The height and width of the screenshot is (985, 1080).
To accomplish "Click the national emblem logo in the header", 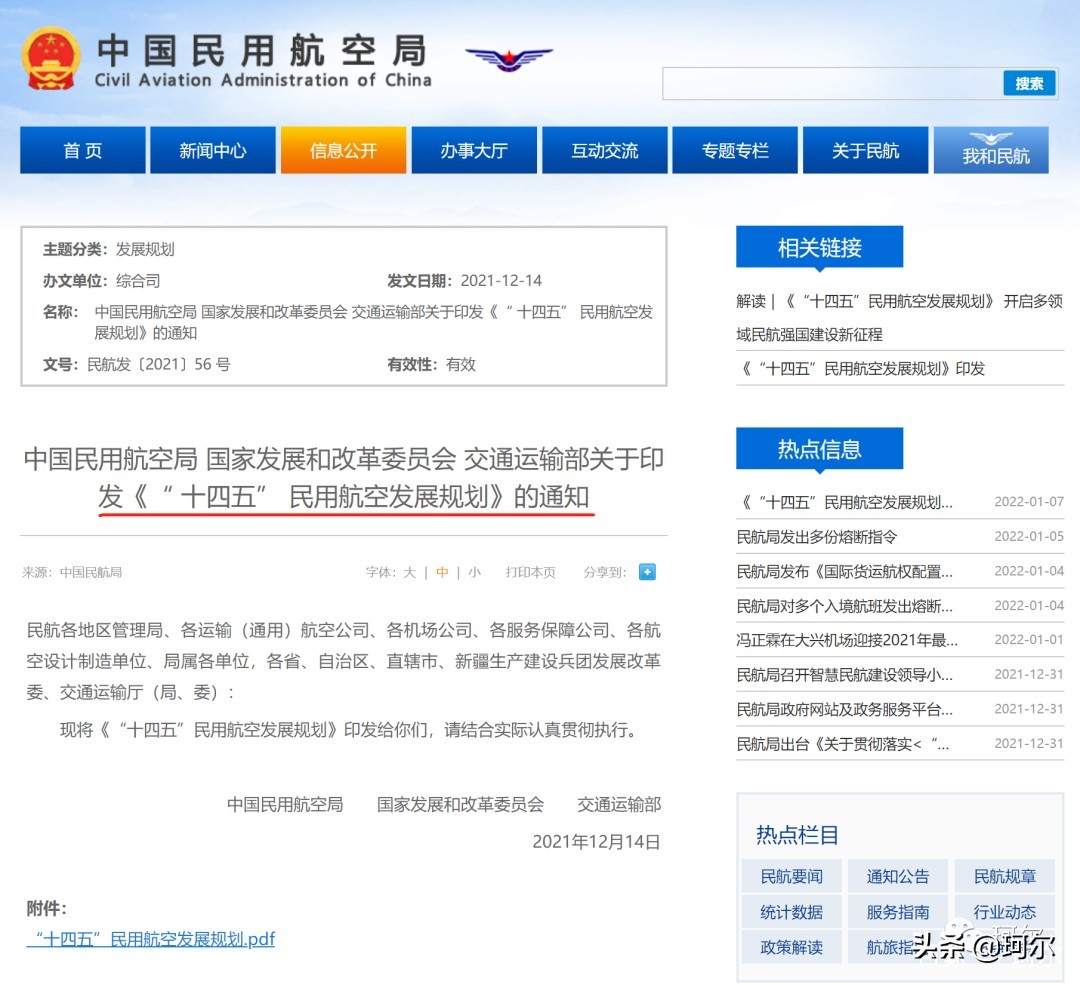I will point(51,58).
